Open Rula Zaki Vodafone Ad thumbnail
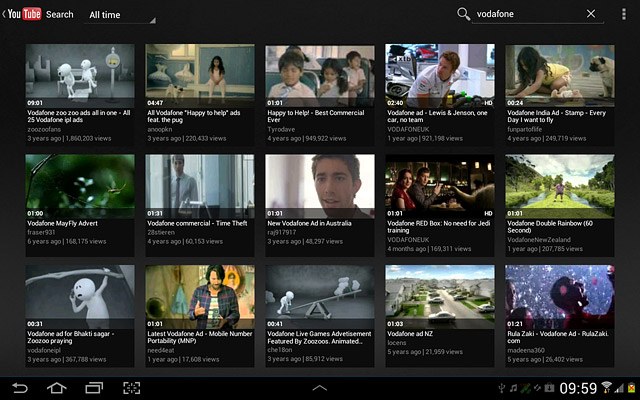The image size is (640, 400). (560, 297)
